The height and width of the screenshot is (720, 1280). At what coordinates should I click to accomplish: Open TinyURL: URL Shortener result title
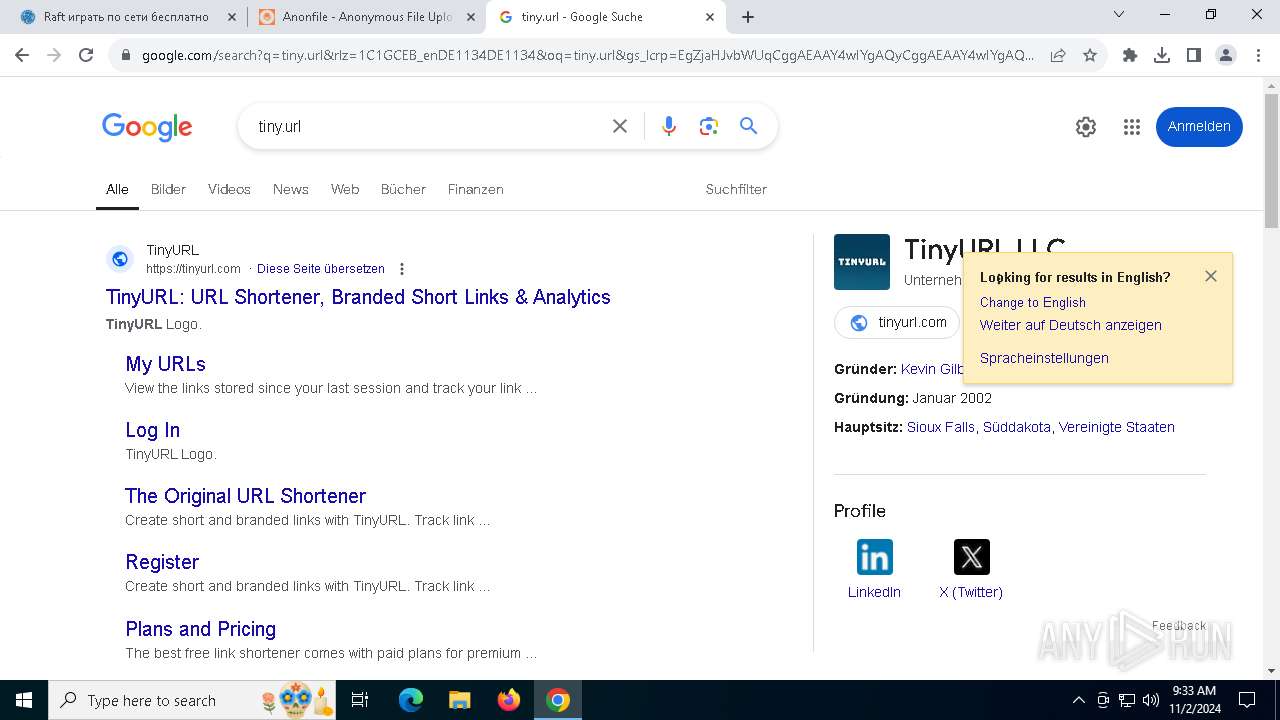coord(358,297)
